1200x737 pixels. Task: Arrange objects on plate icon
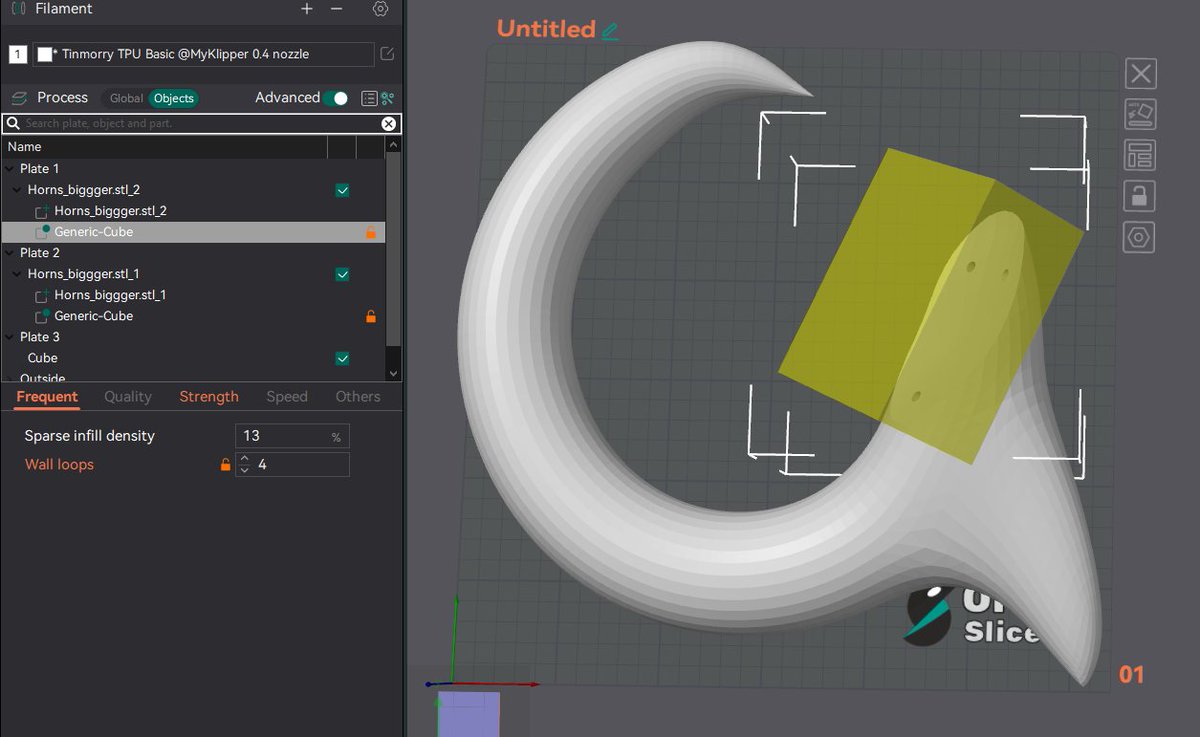pyautogui.click(x=1141, y=155)
